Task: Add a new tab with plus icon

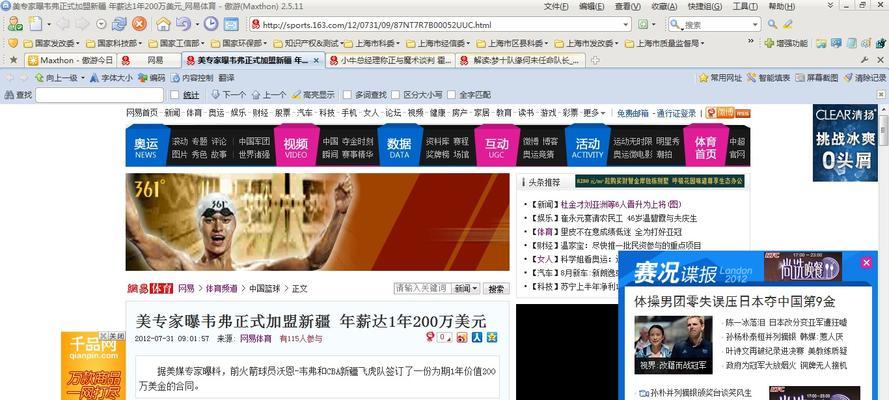Action: (x=595, y=60)
